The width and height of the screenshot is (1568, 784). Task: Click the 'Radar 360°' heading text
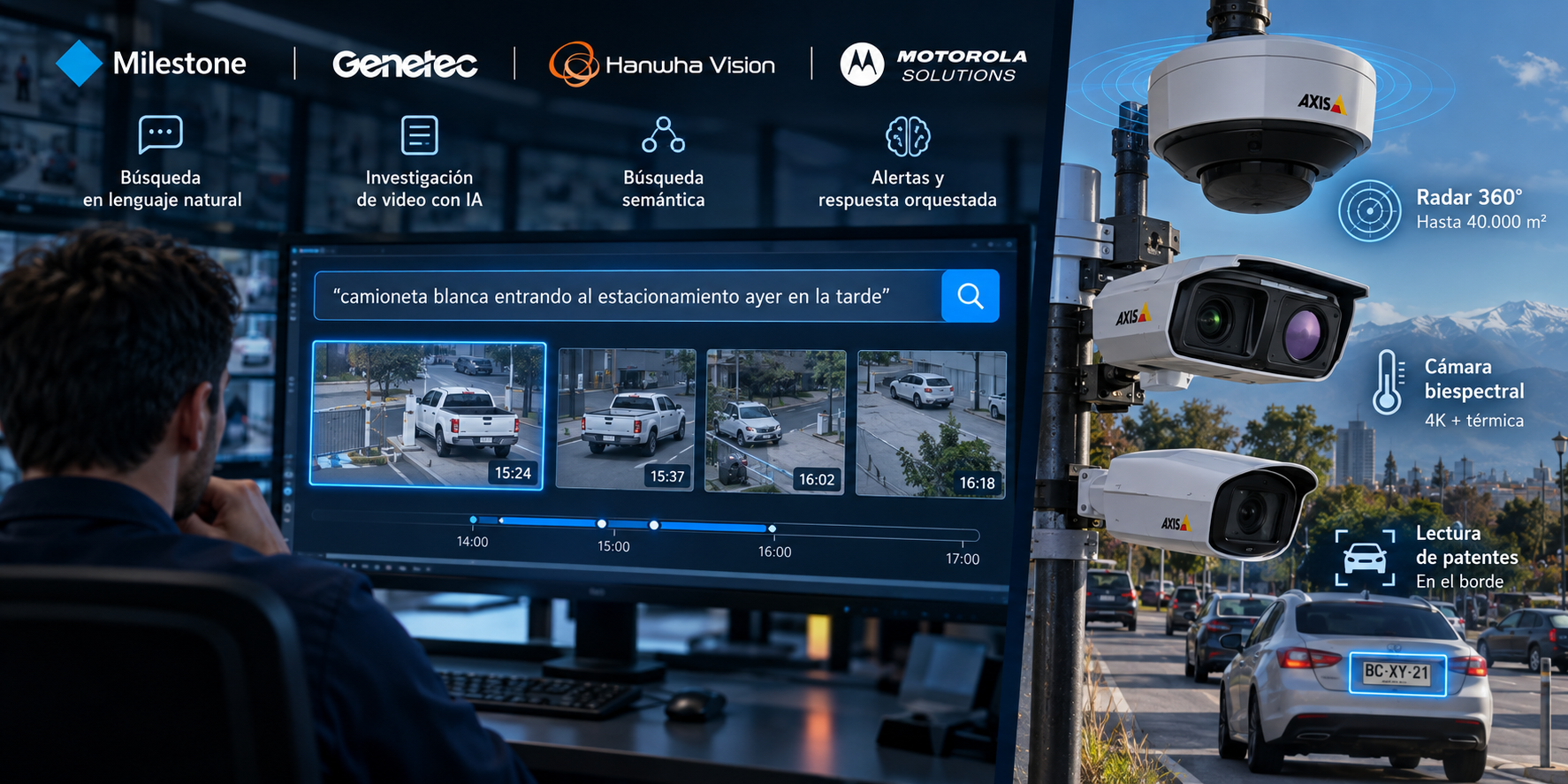pos(1469,197)
